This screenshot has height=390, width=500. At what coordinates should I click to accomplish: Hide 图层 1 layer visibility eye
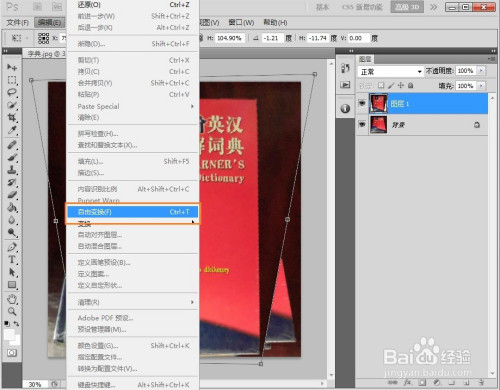[x=362, y=103]
